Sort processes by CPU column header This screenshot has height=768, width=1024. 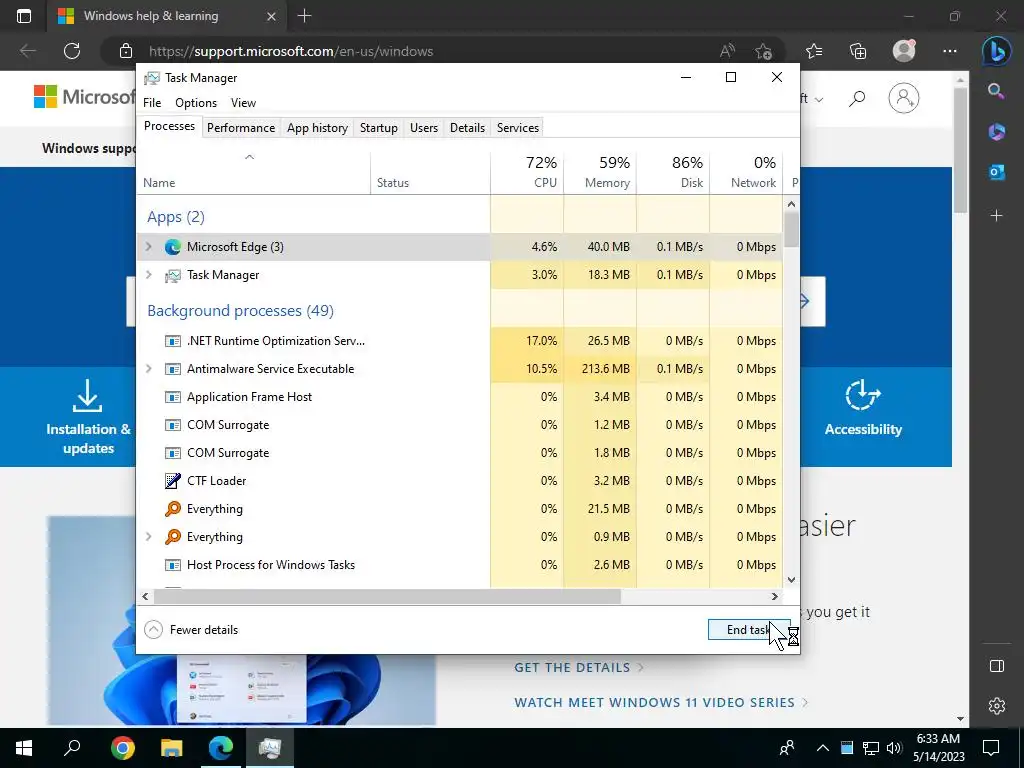point(527,172)
